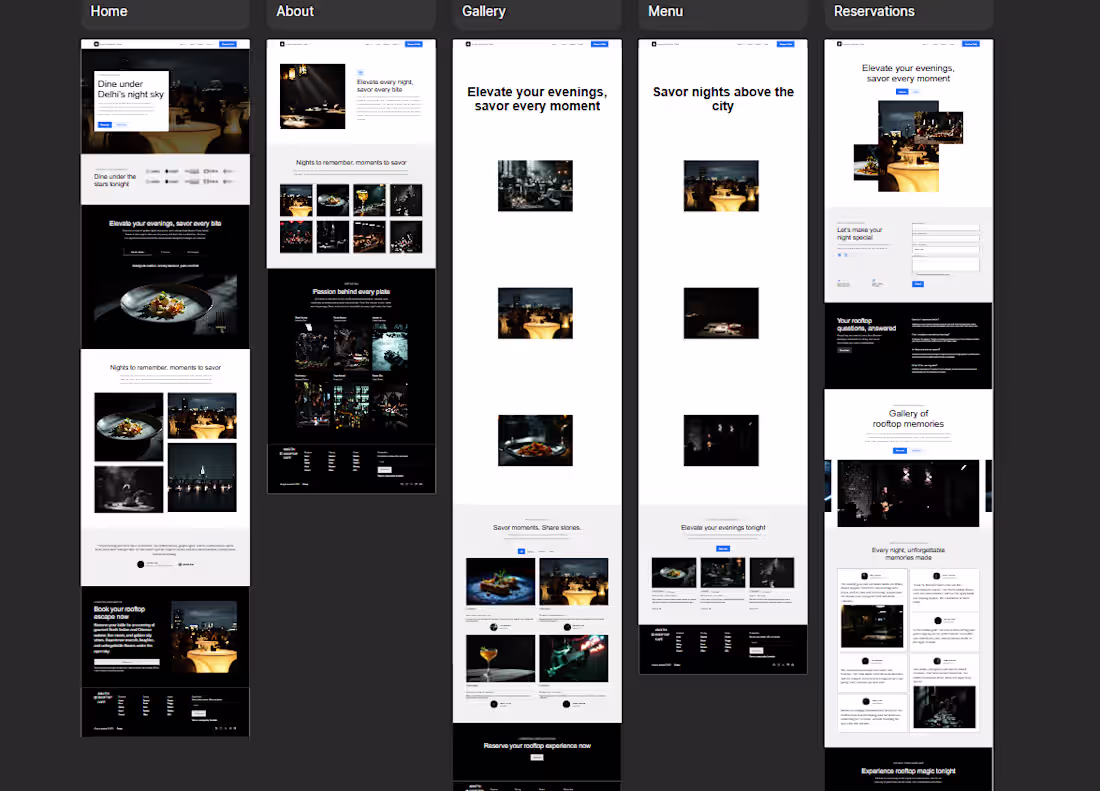
Task: Click the blue navbar button on the About page
Action: pyautogui.click(x=414, y=44)
